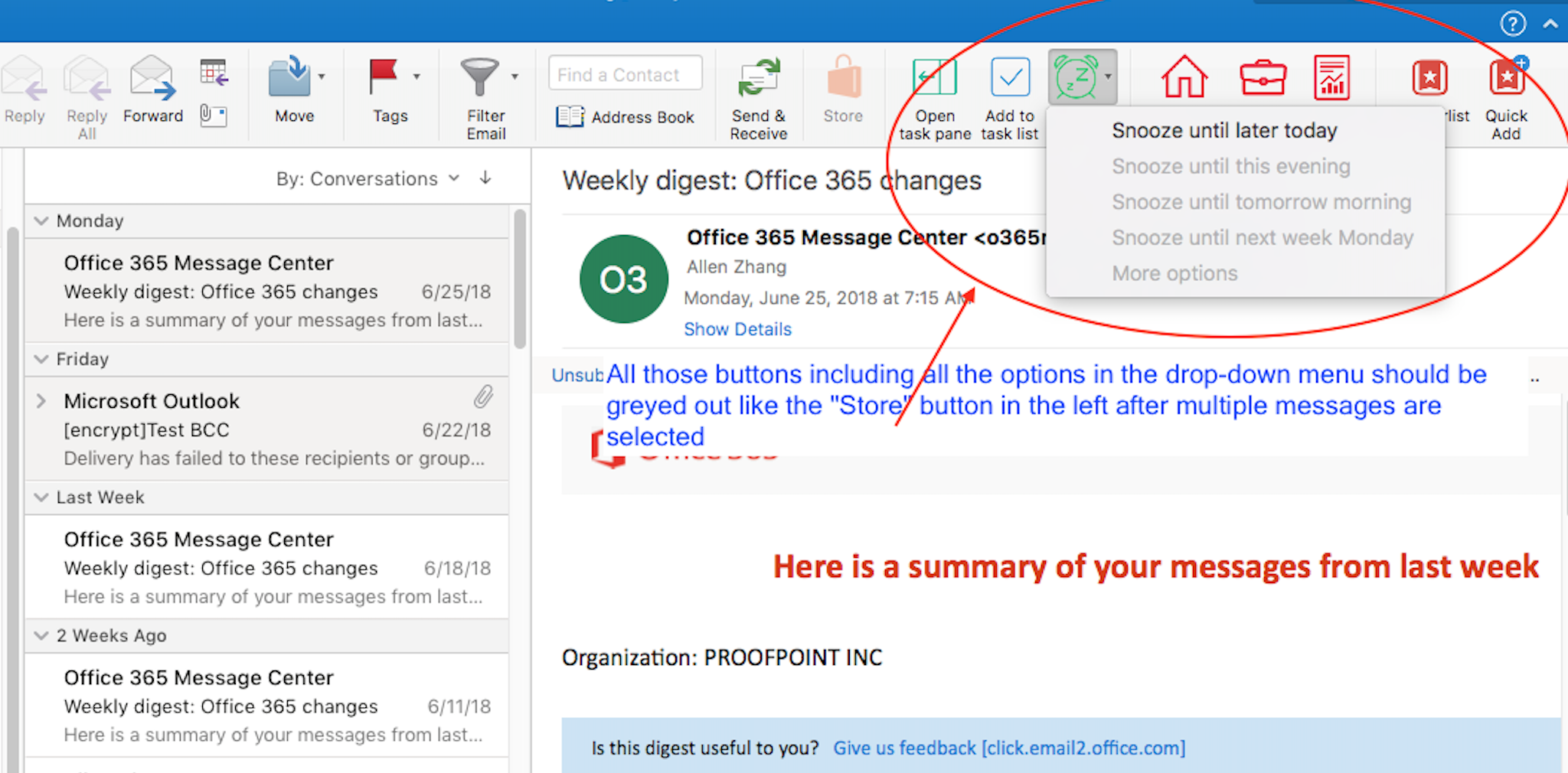Click the meeting reply calendar icon
This screenshot has width=1568, height=773.
tap(213, 73)
